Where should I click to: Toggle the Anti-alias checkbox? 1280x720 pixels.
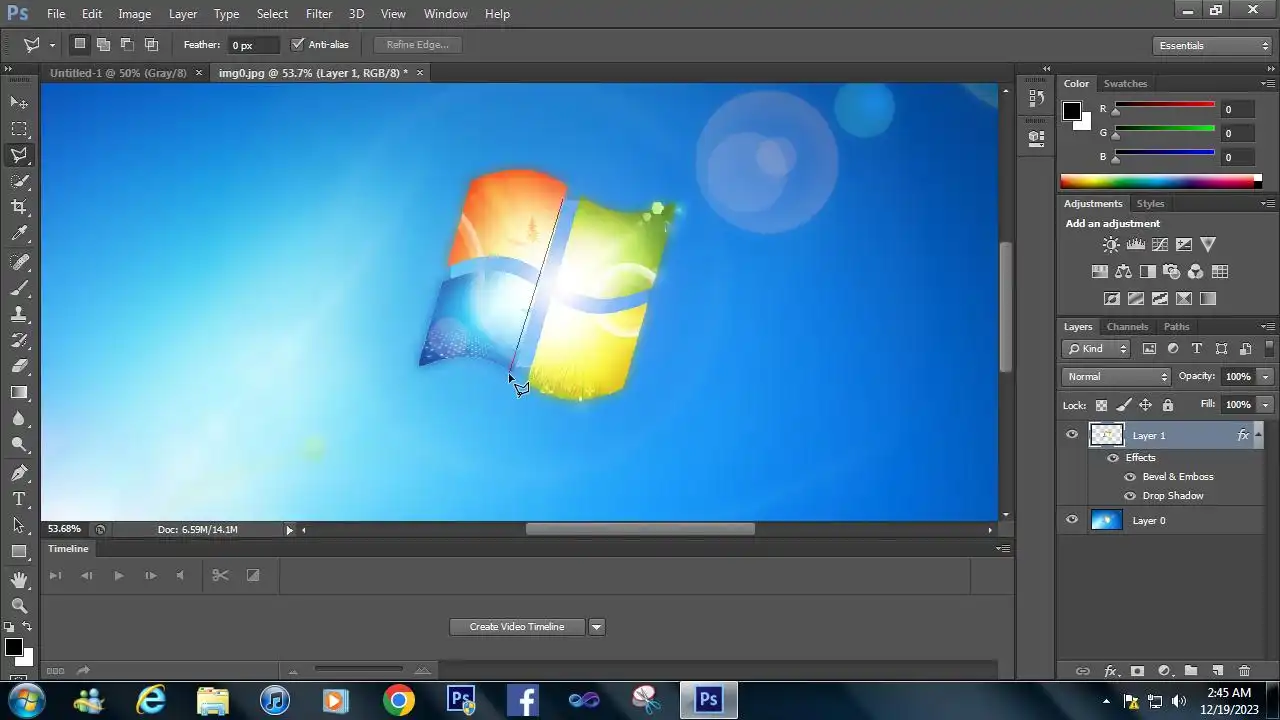(x=297, y=44)
